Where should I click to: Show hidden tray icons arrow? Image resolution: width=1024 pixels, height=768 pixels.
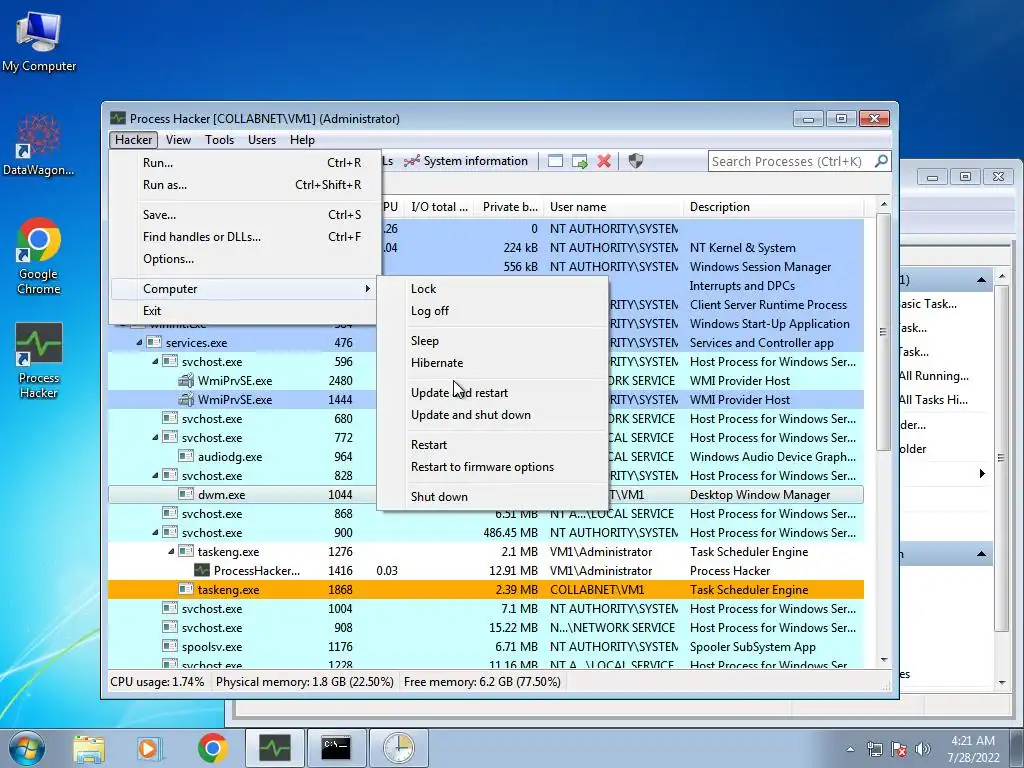pyautogui.click(x=850, y=749)
